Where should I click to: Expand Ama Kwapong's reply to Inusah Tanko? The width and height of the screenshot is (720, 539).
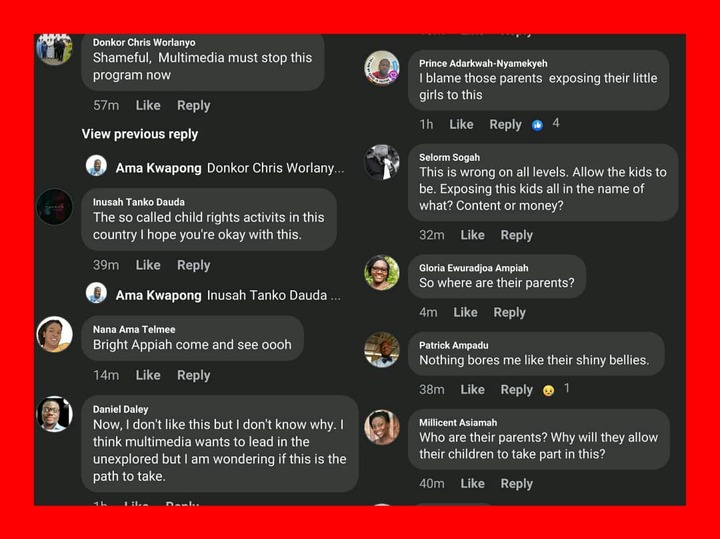pos(214,295)
